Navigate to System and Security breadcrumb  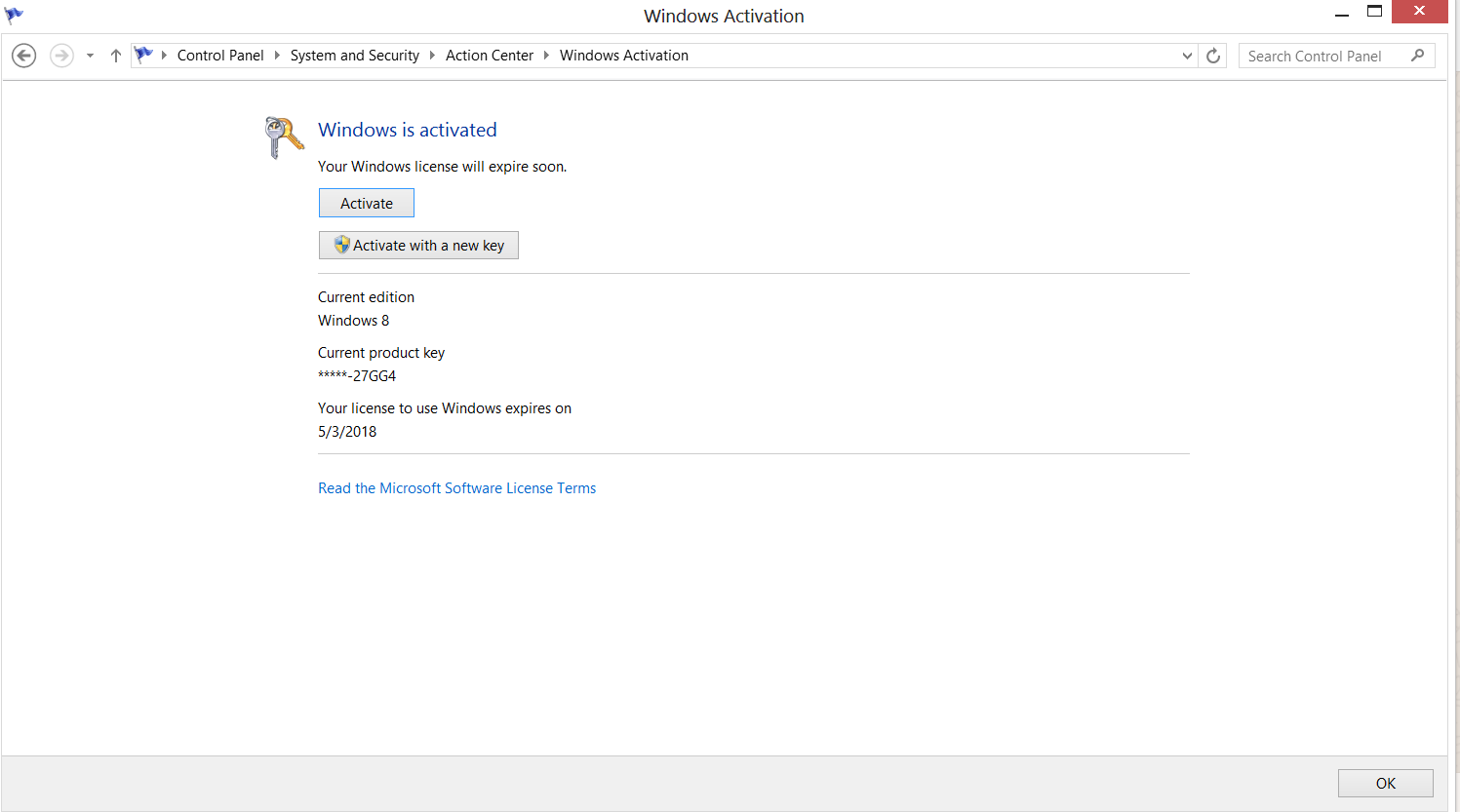point(355,56)
